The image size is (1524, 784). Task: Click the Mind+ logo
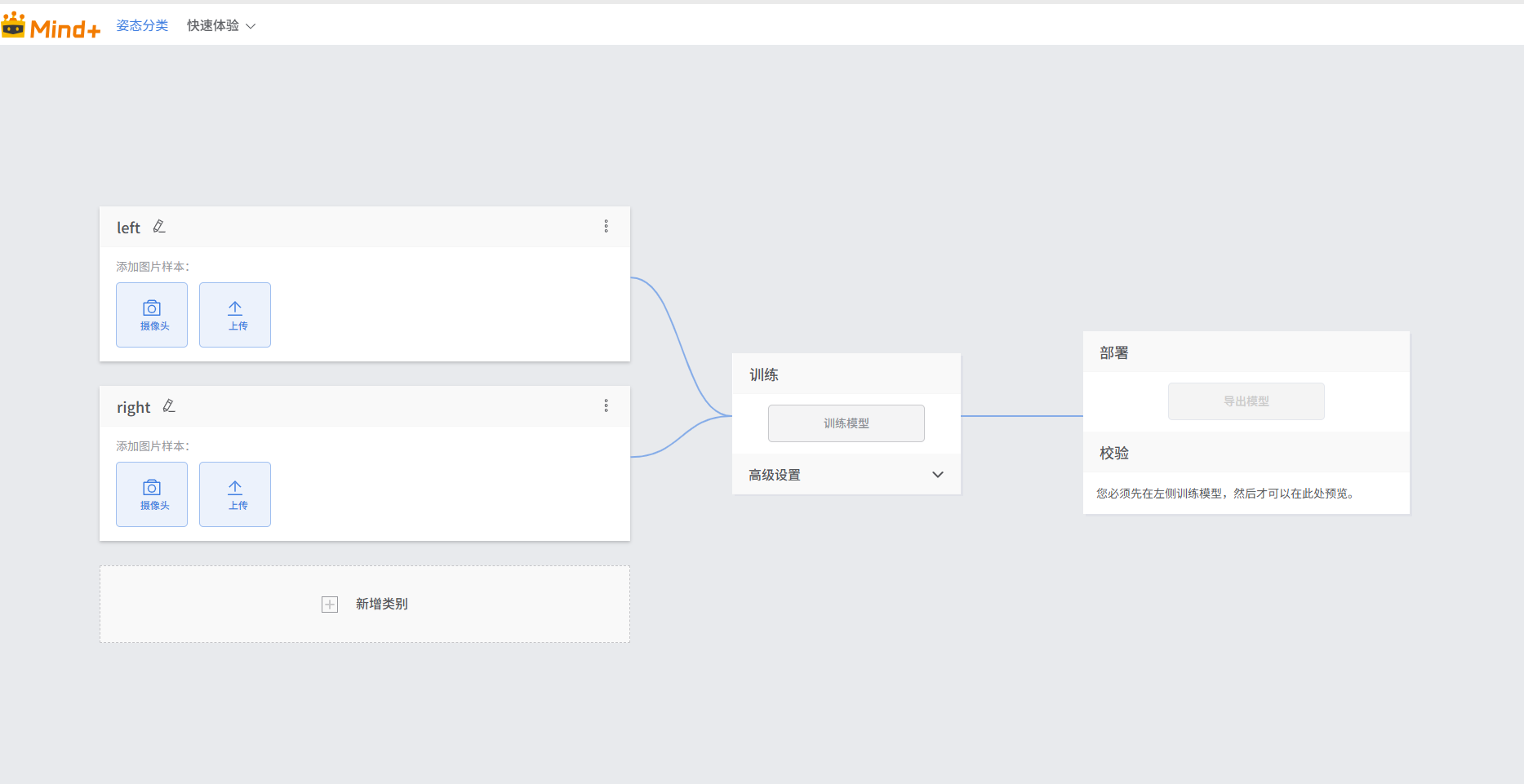[51, 26]
